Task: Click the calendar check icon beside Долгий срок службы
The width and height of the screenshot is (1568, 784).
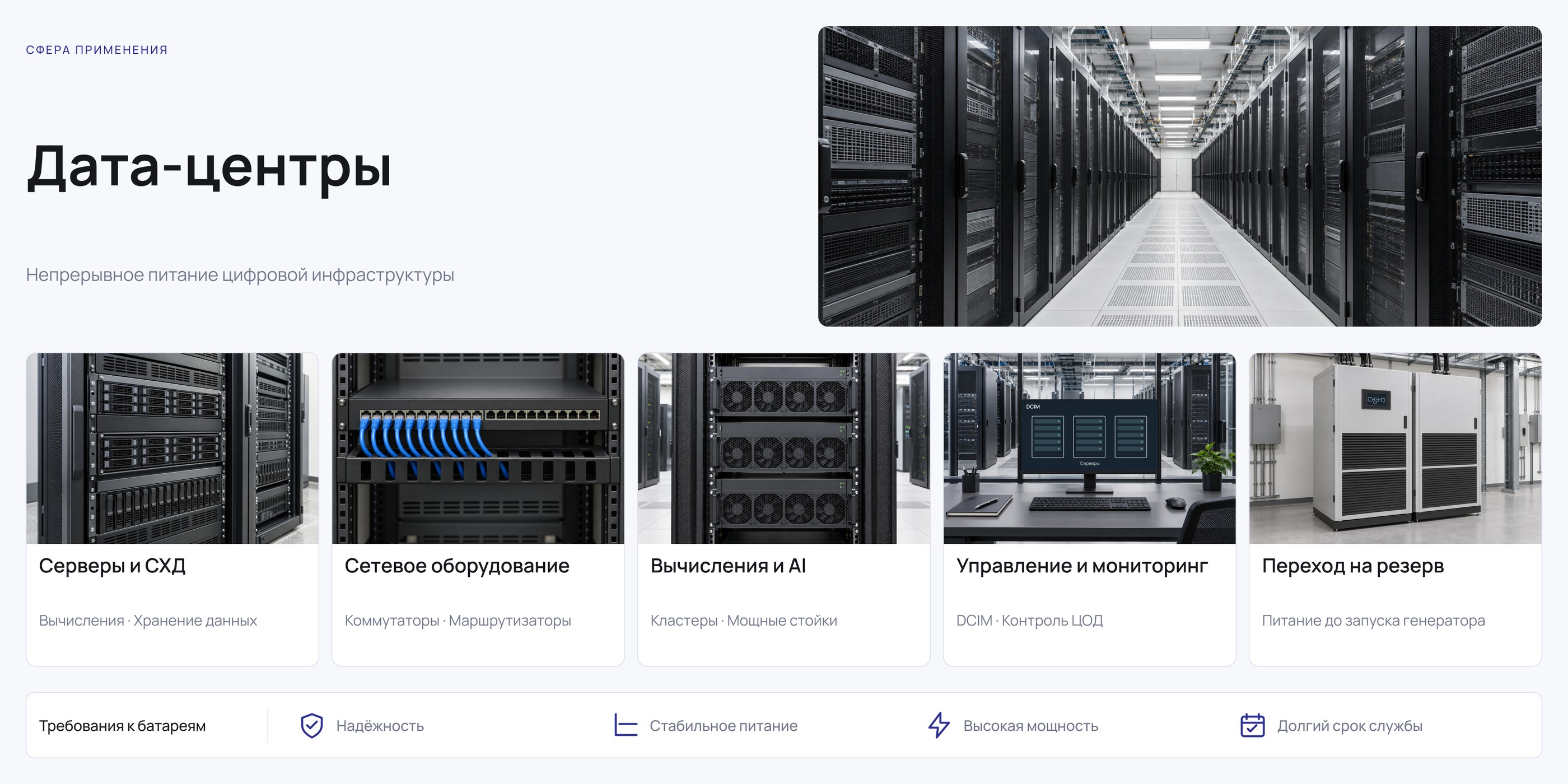Action: 1252,725
